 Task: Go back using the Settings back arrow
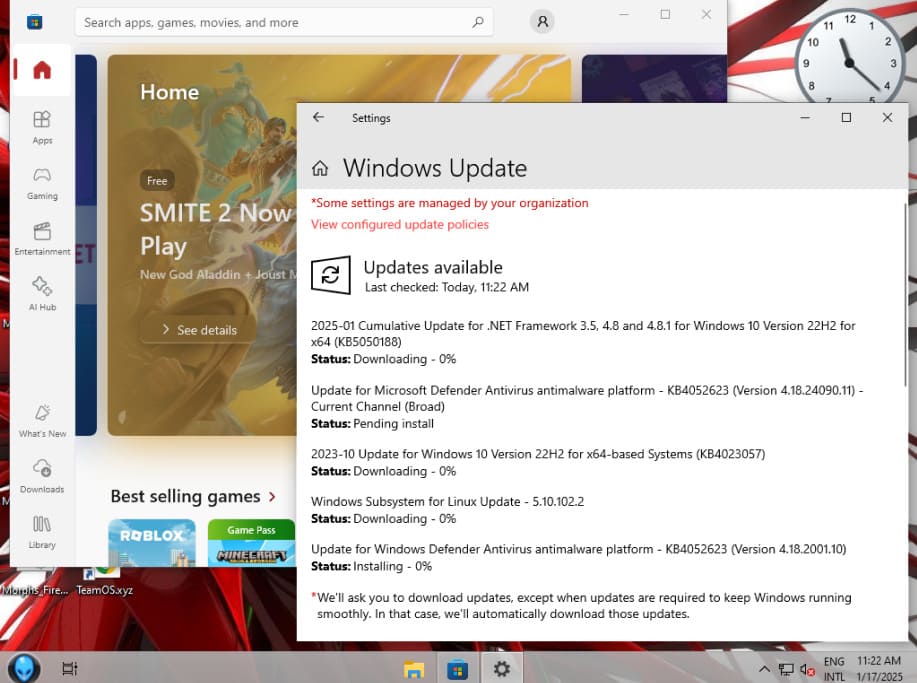click(318, 118)
